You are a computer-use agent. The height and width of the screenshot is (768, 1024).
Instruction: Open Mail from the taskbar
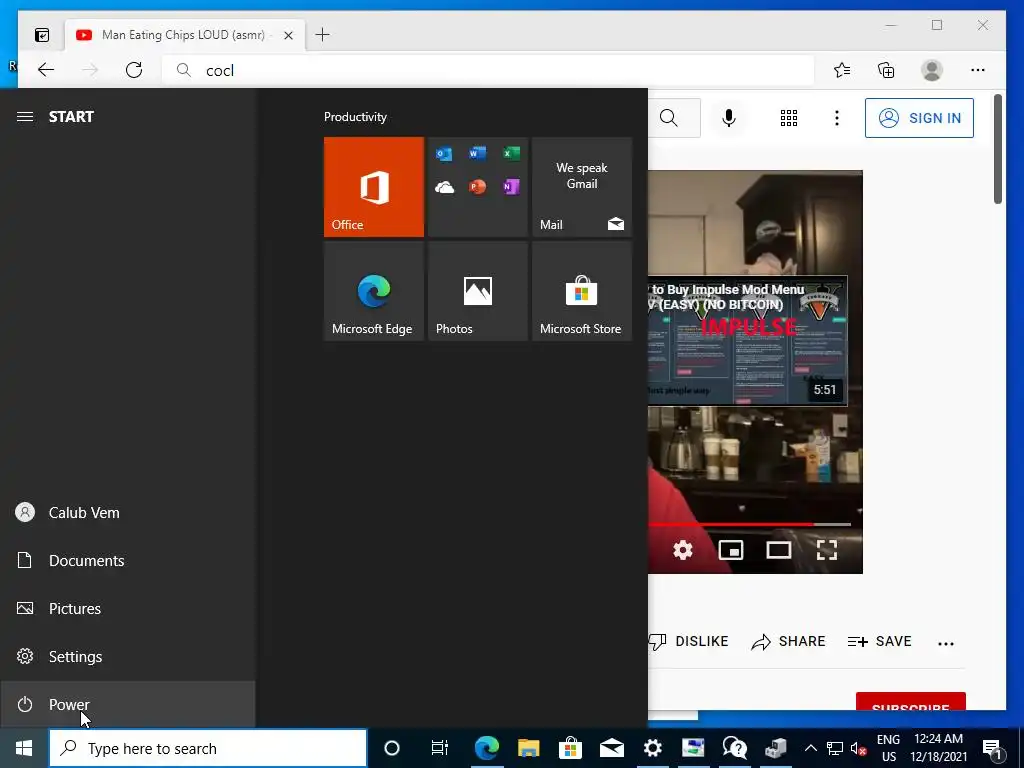tap(612, 748)
